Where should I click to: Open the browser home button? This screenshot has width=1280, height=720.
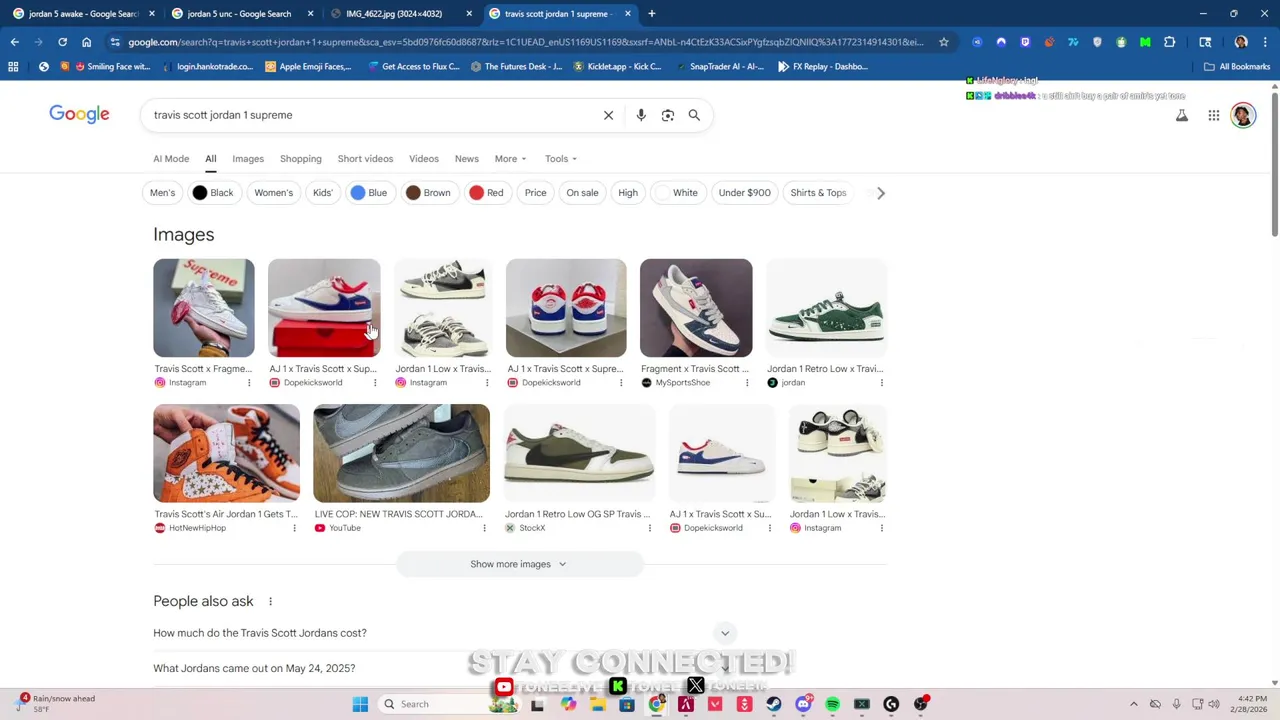click(86, 42)
